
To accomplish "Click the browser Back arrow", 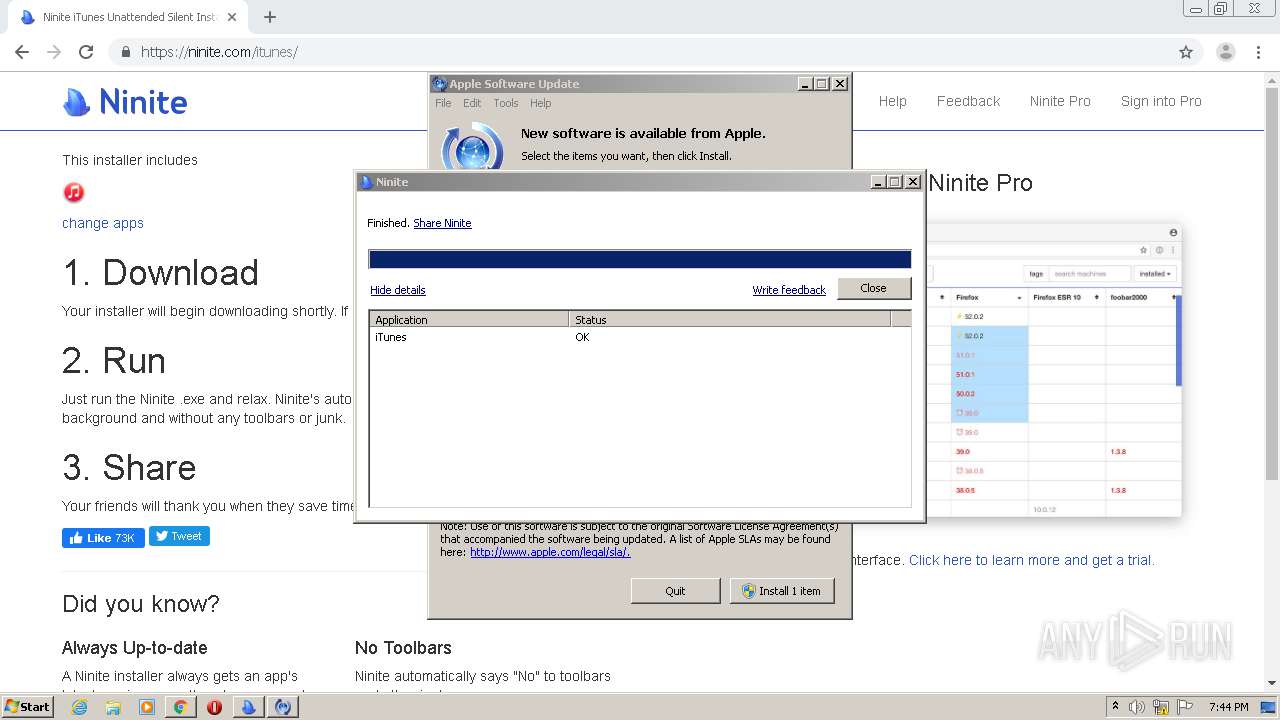I will 22,52.
